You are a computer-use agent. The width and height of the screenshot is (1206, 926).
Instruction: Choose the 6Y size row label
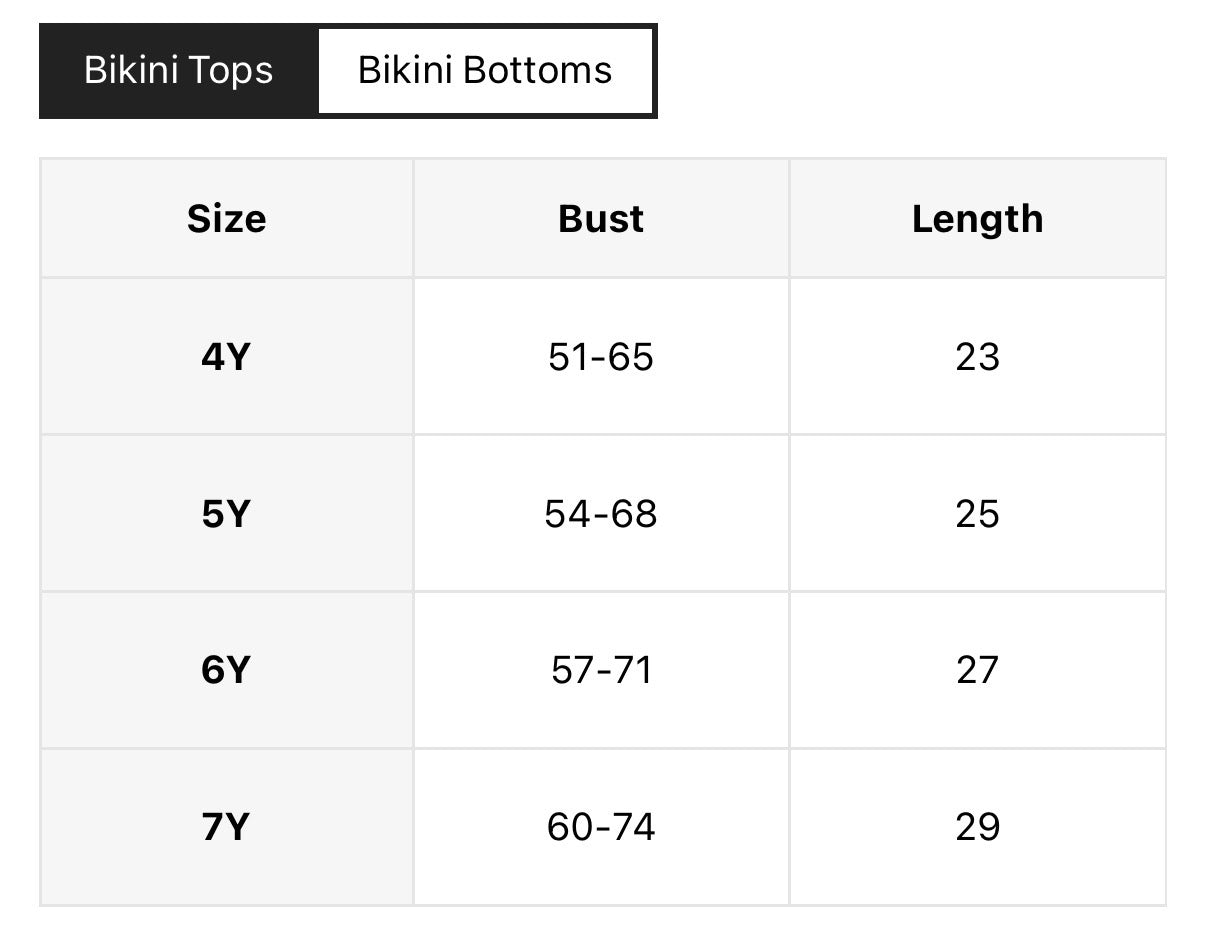pyautogui.click(x=225, y=670)
